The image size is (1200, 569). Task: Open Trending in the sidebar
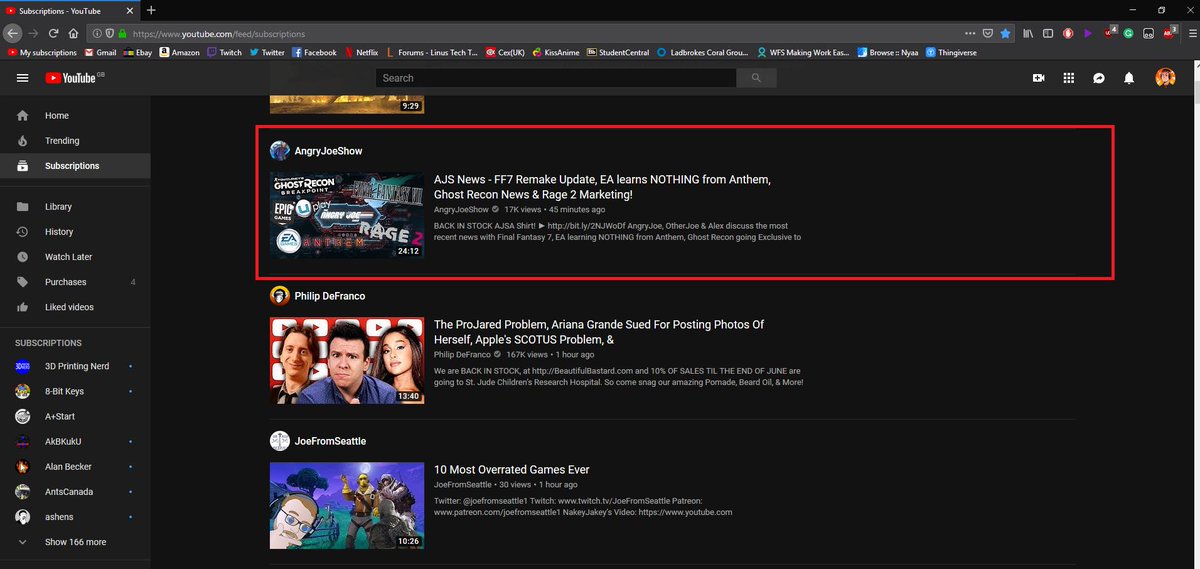75,141
